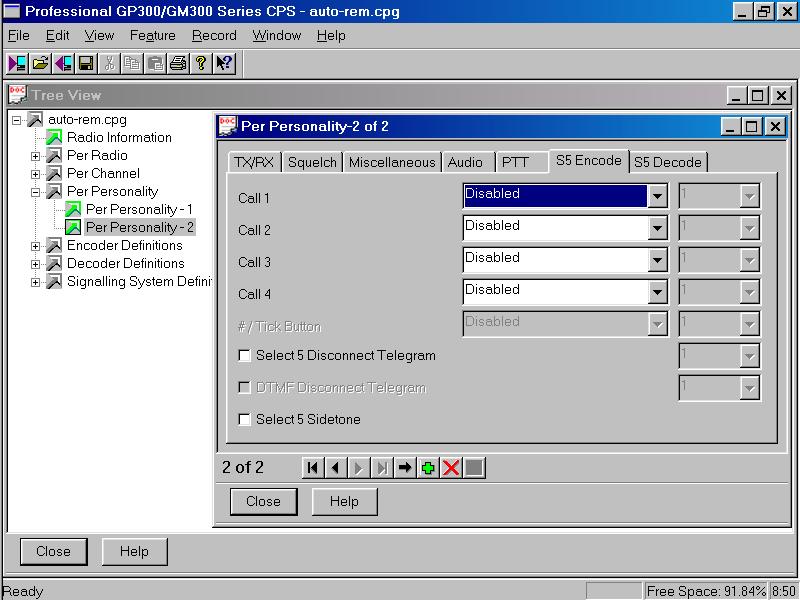Enable the Select 5 Sidetone checkbox
800x600 pixels.
point(244,419)
